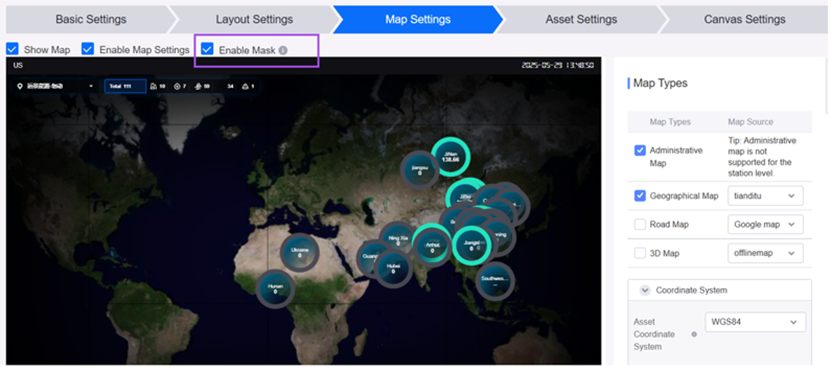The height and width of the screenshot is (371, 831).
Task: Click the Map Source column header
Action: 750,122
